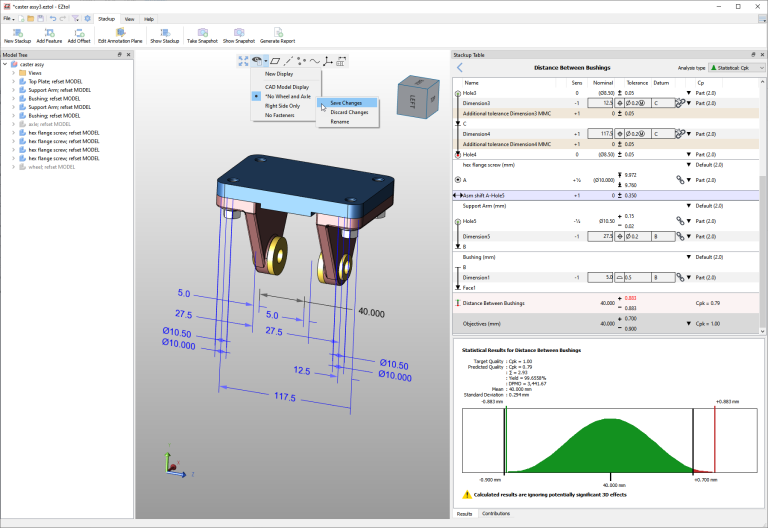Collapse the caster assy root node

click(5, 64)
